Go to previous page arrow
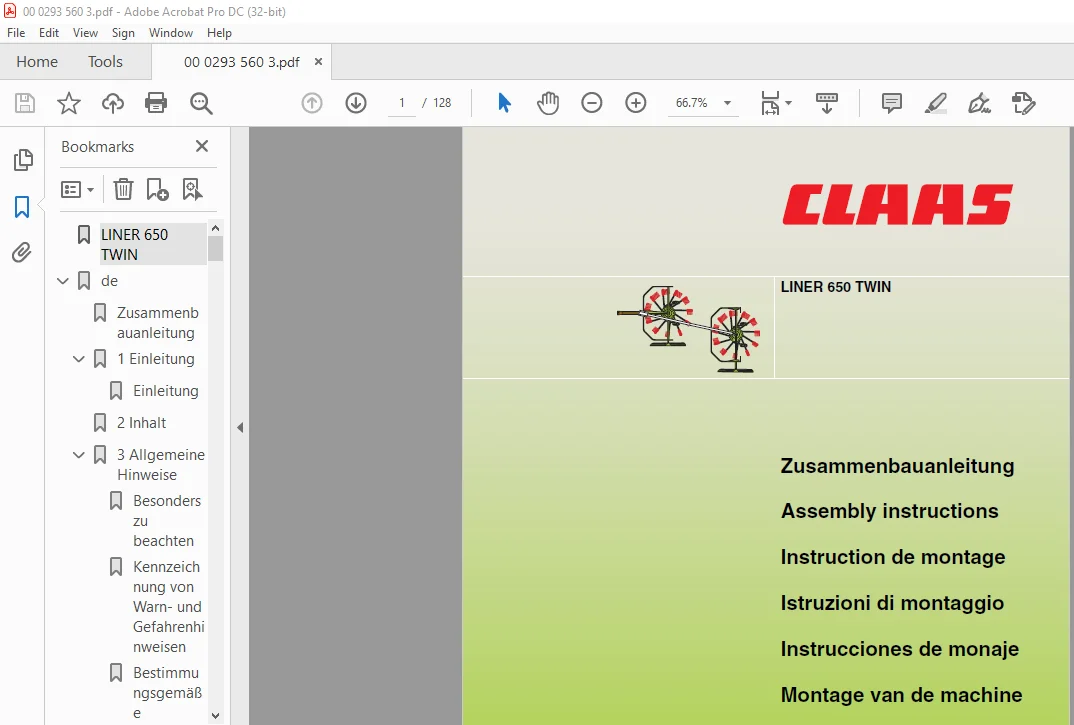 click(312, 103)
